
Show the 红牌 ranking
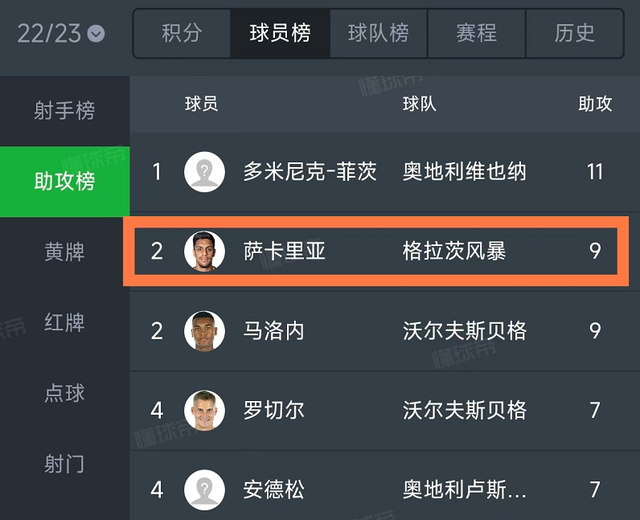(64, 322)
